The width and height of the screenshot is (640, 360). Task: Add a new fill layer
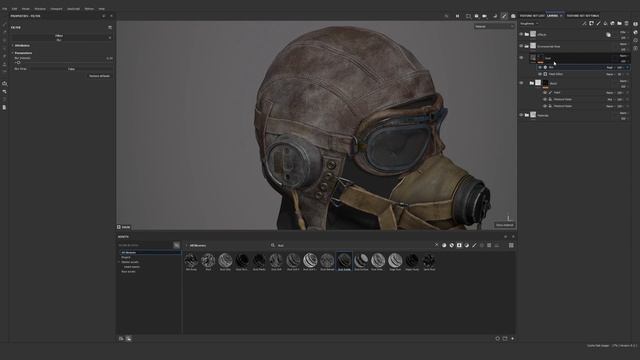click(605, 24)
